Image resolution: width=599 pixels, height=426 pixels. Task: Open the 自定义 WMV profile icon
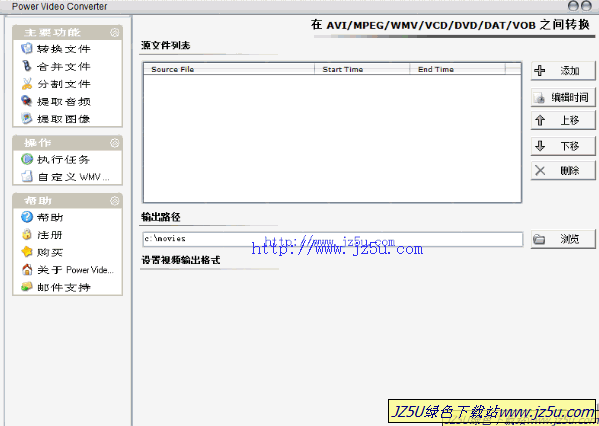(27, 177)
